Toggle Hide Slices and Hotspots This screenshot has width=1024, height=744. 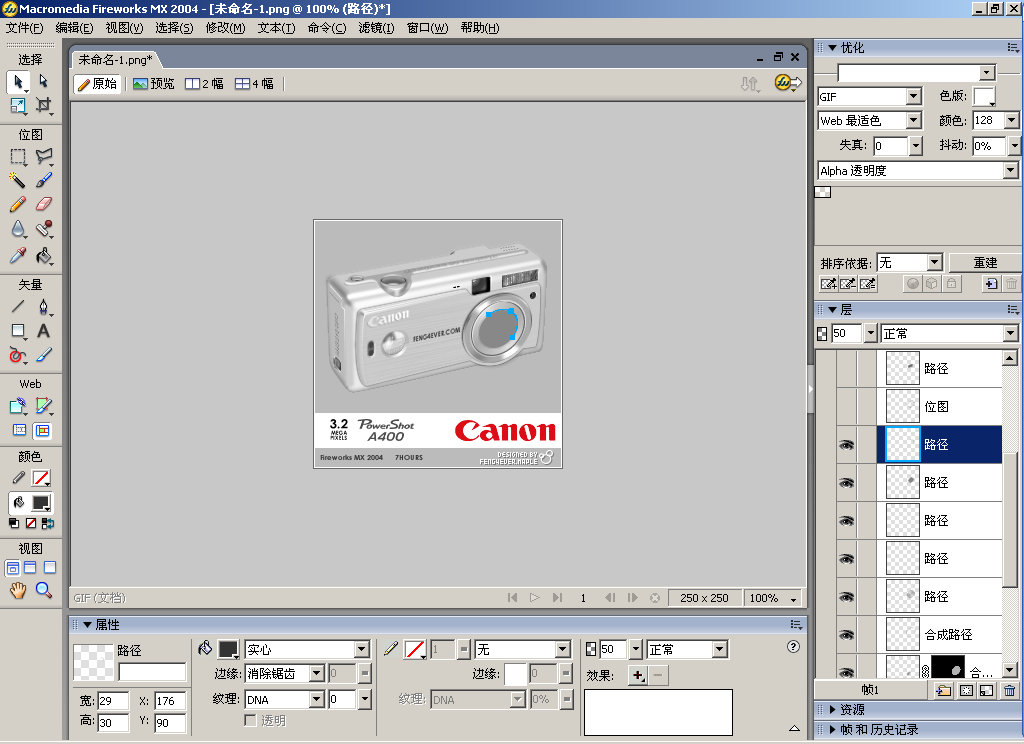[x=20, y=430]
